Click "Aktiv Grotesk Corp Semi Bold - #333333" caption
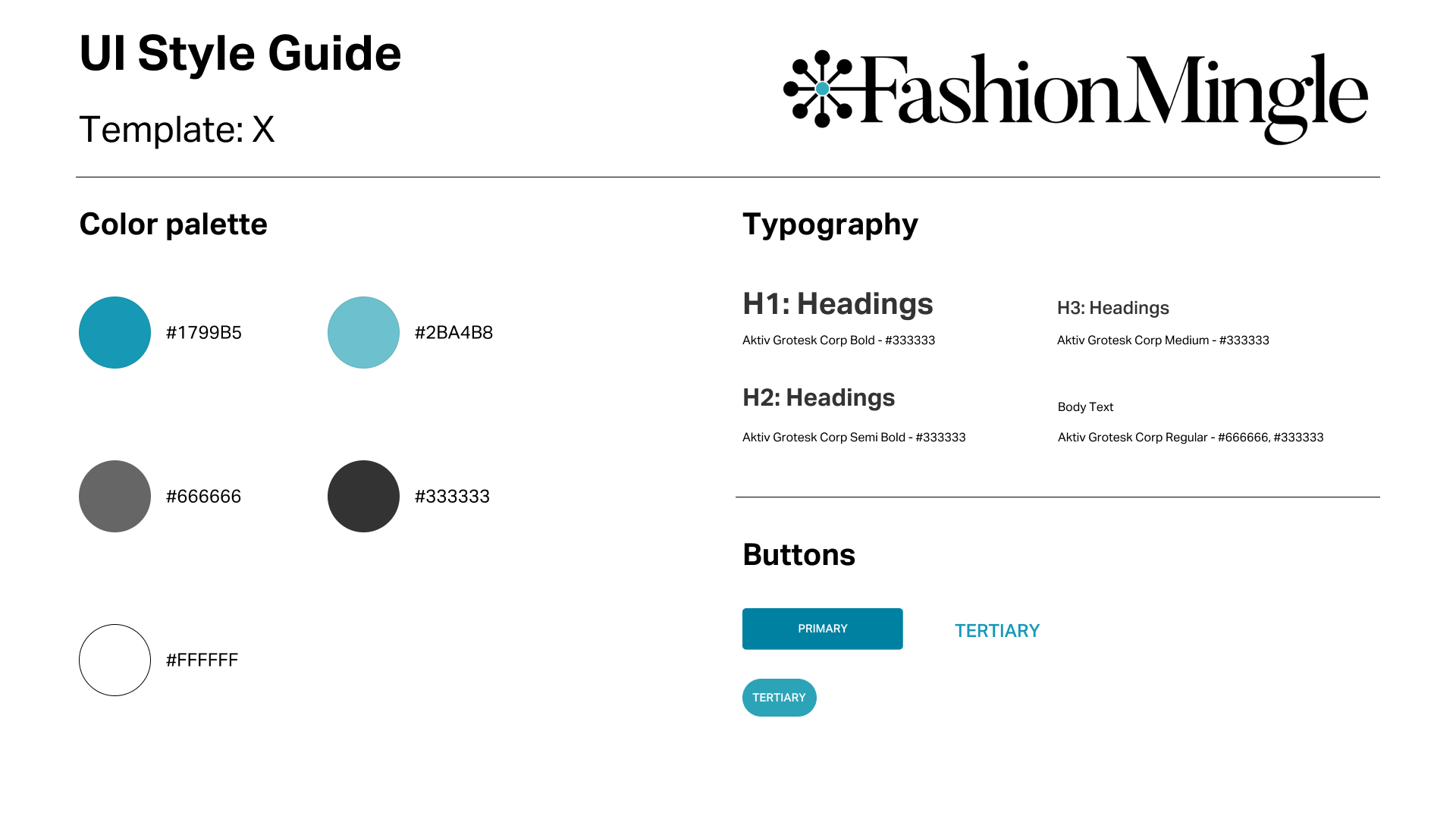1456x819 pixels. click(854, 438)
